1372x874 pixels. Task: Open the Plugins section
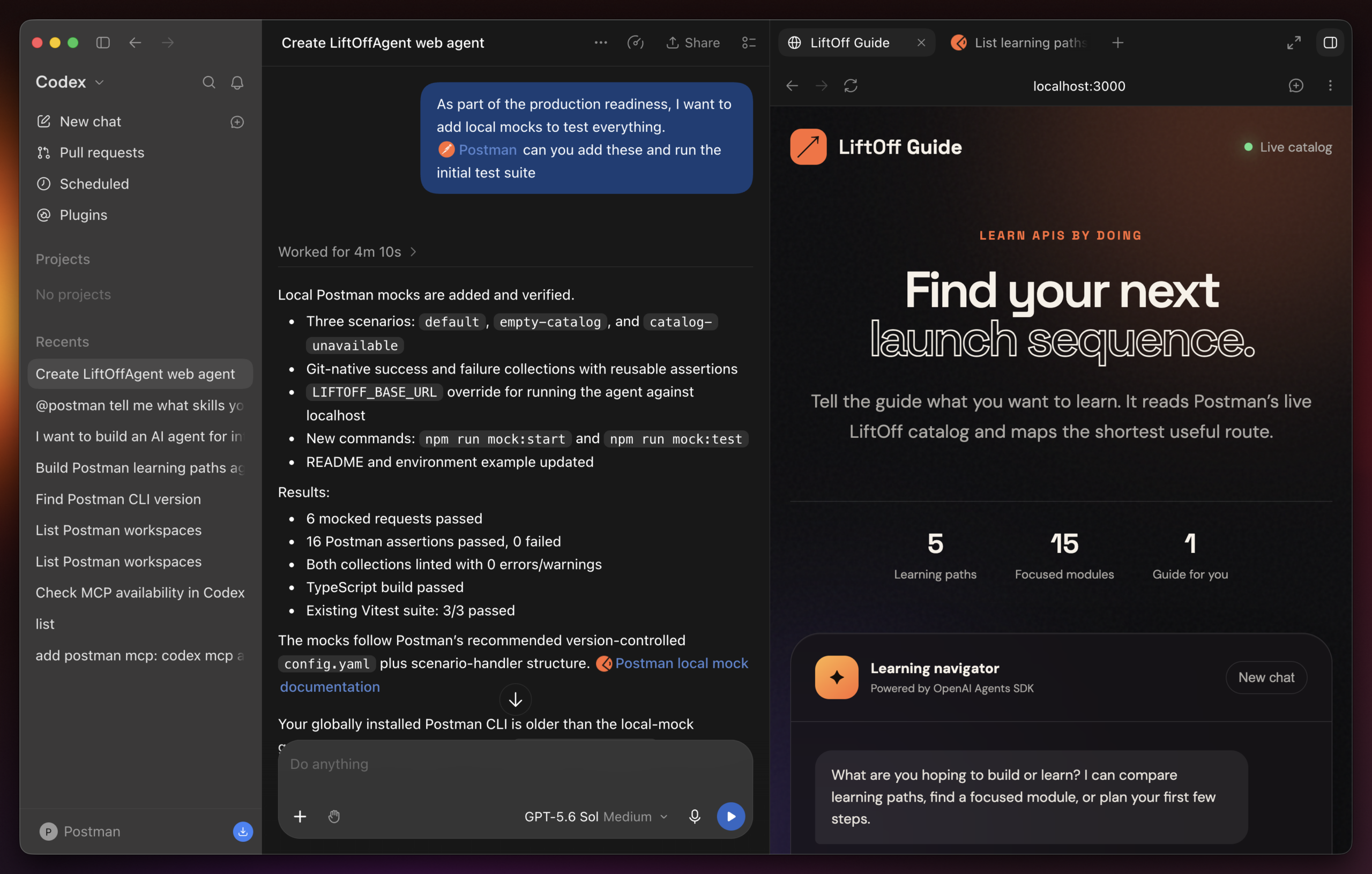[72, 215]
